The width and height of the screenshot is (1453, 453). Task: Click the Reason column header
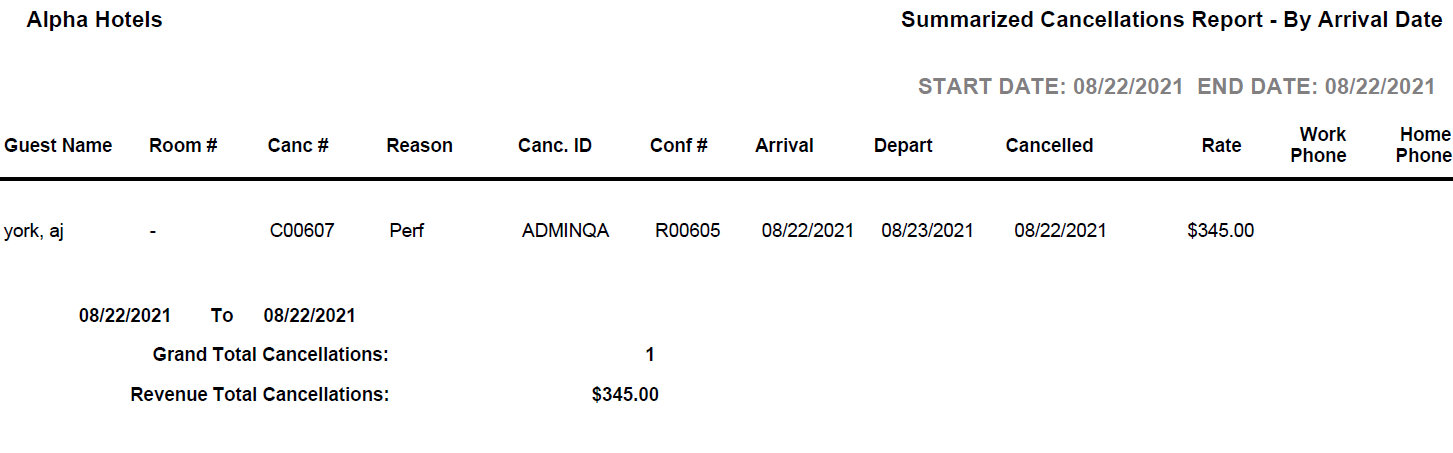[419, 146]
